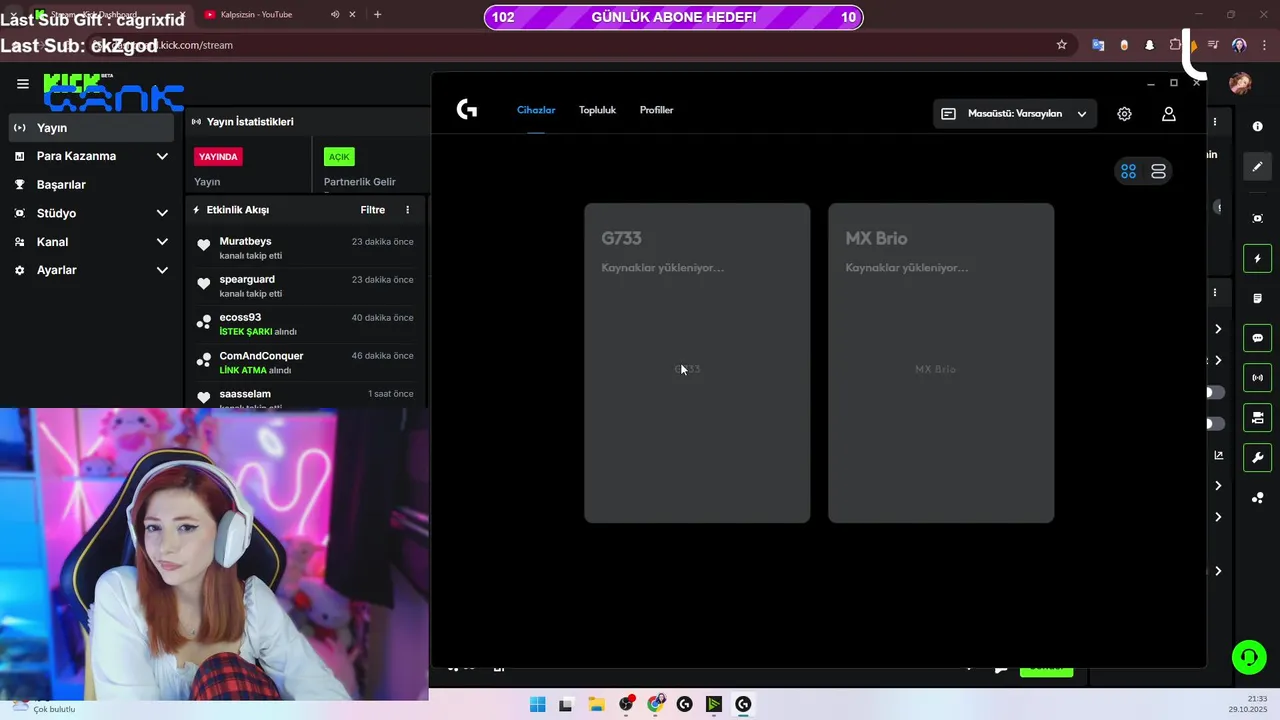Click info icon in Kick right toolbar

pos(1257,127)
